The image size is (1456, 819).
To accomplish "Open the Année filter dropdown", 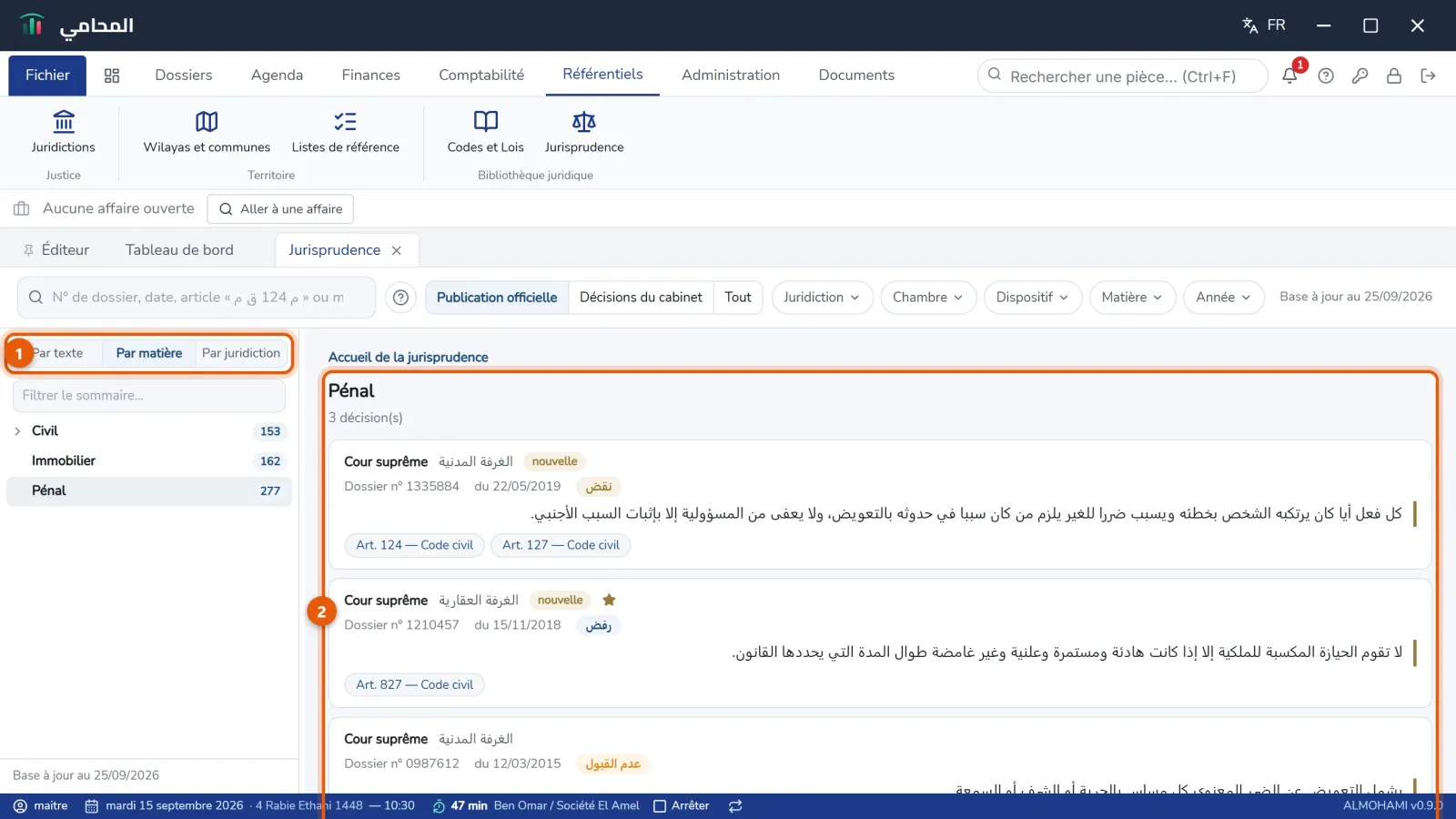I will pos(1223,298).
